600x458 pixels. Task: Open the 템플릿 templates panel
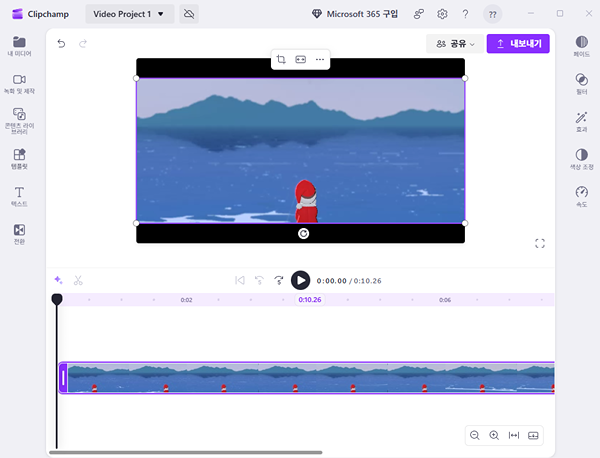tap(18, 158)
